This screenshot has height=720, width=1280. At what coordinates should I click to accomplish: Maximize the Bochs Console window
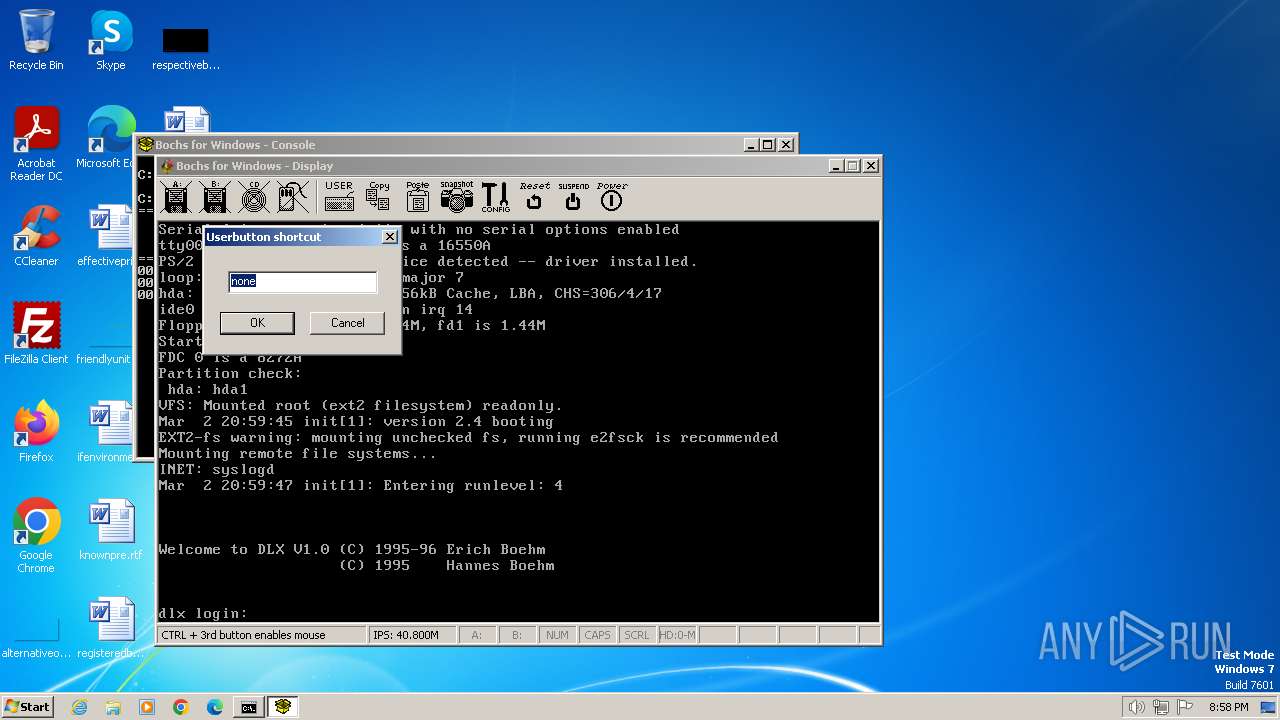click(x=768, y=145)
